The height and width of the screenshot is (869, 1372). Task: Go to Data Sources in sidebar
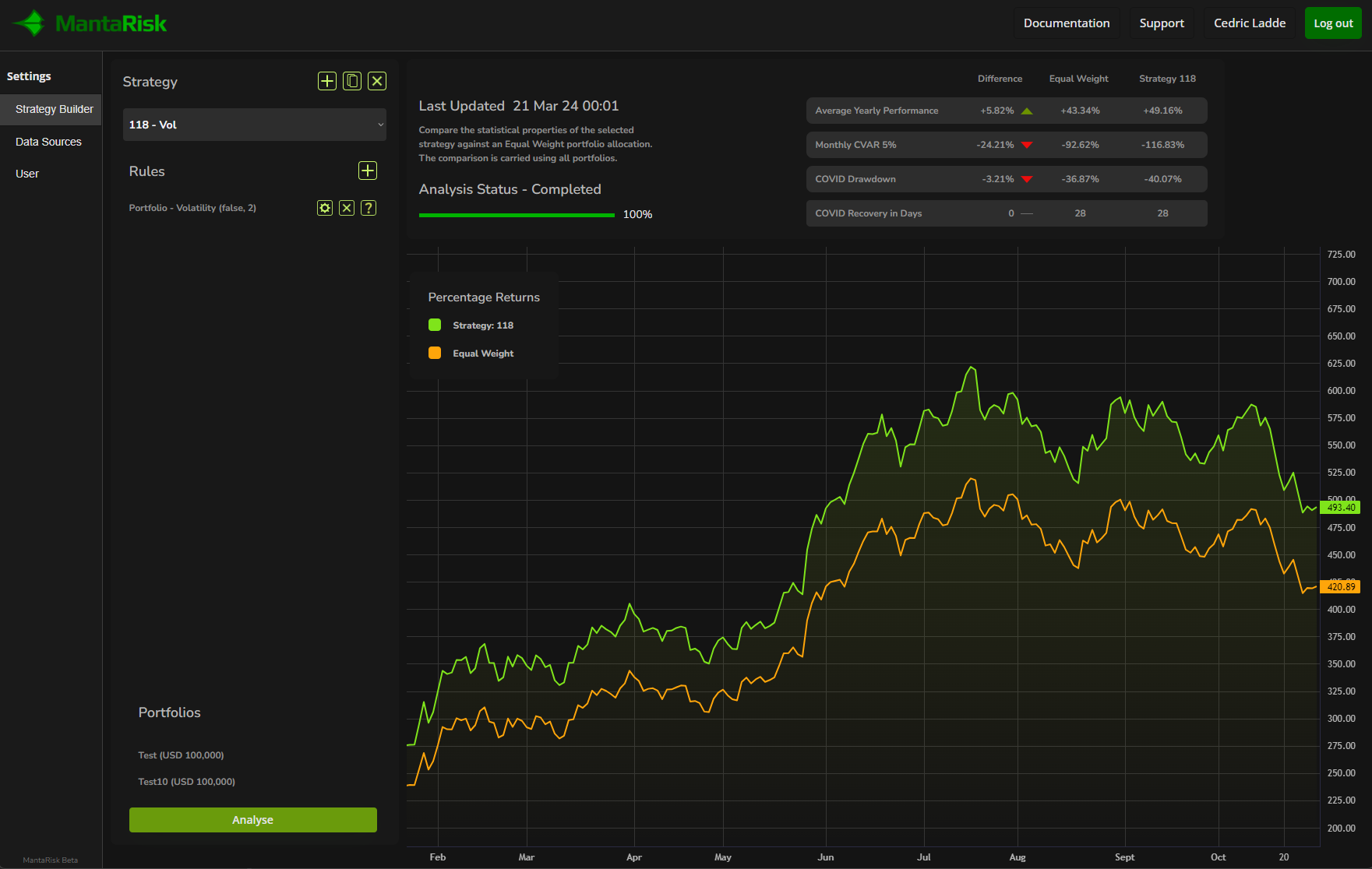[48, 142]
